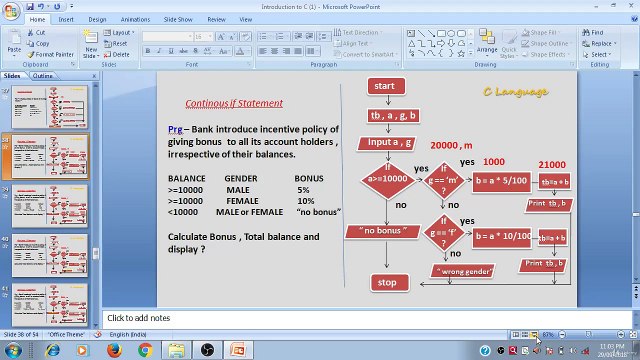Open the Layout dropdown
Viewport: 640px width, 360px height.
pyautogui.click(x=119, y=32)
